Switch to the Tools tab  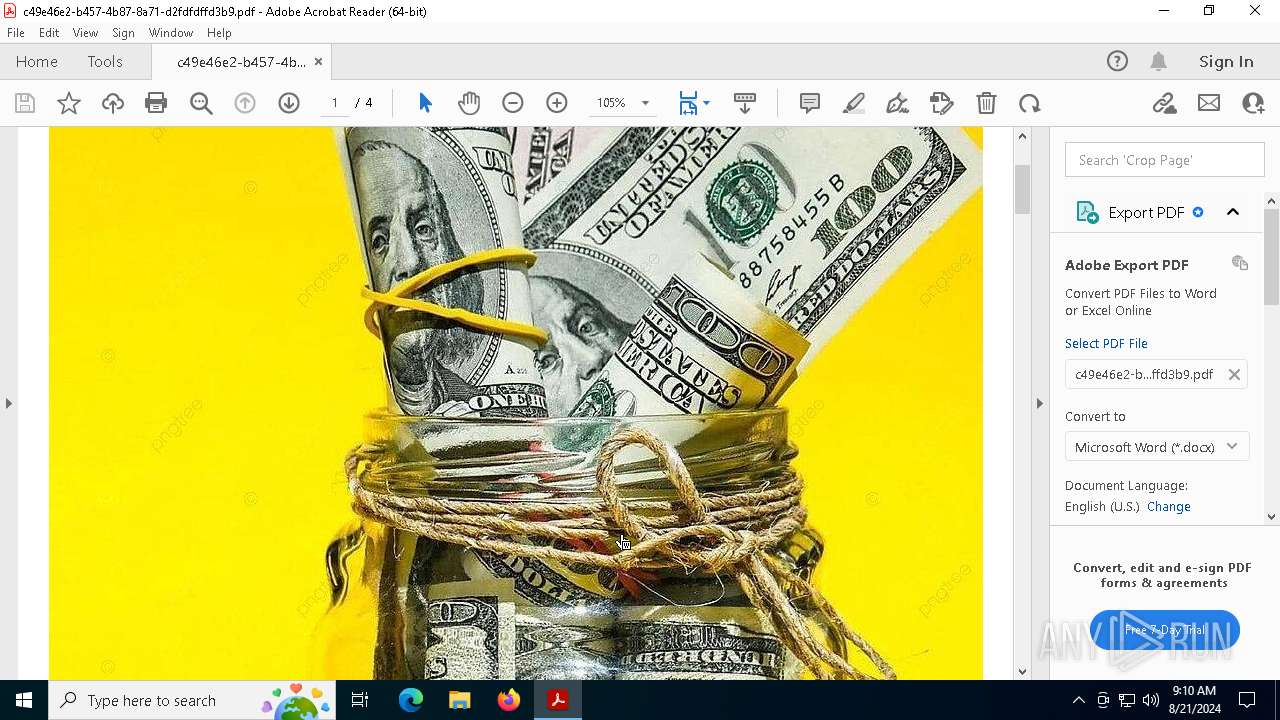(105, 62)
